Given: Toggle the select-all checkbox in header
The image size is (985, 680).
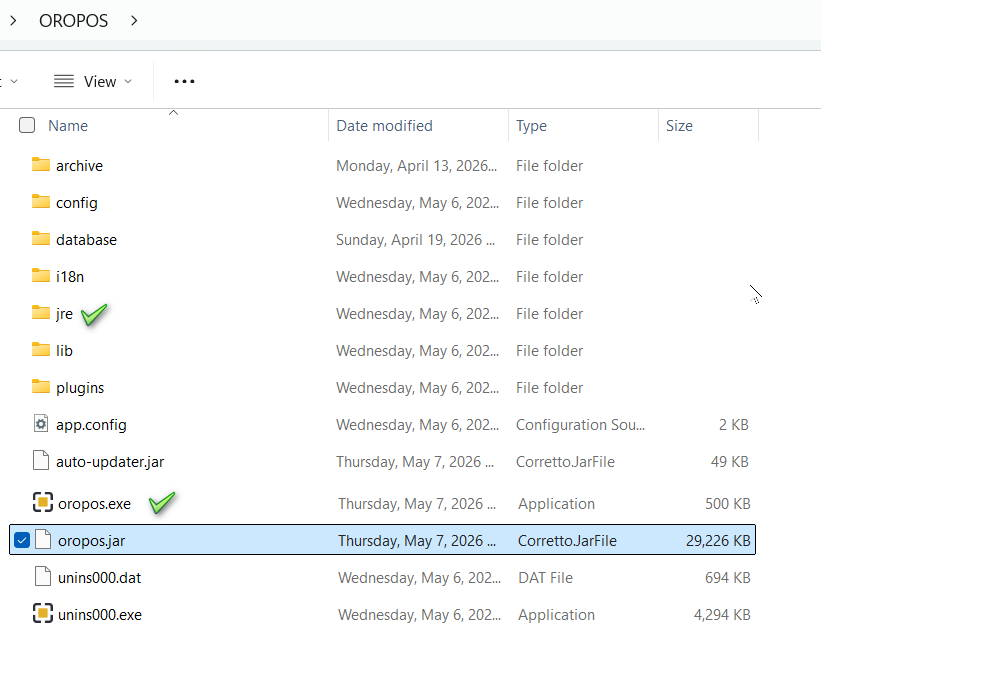Looking at the screenshot, I should pos(27,125).
